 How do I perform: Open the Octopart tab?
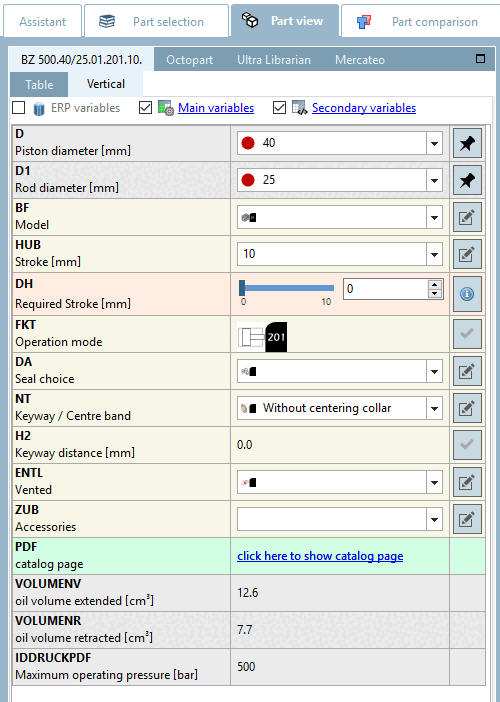point(189,60)
